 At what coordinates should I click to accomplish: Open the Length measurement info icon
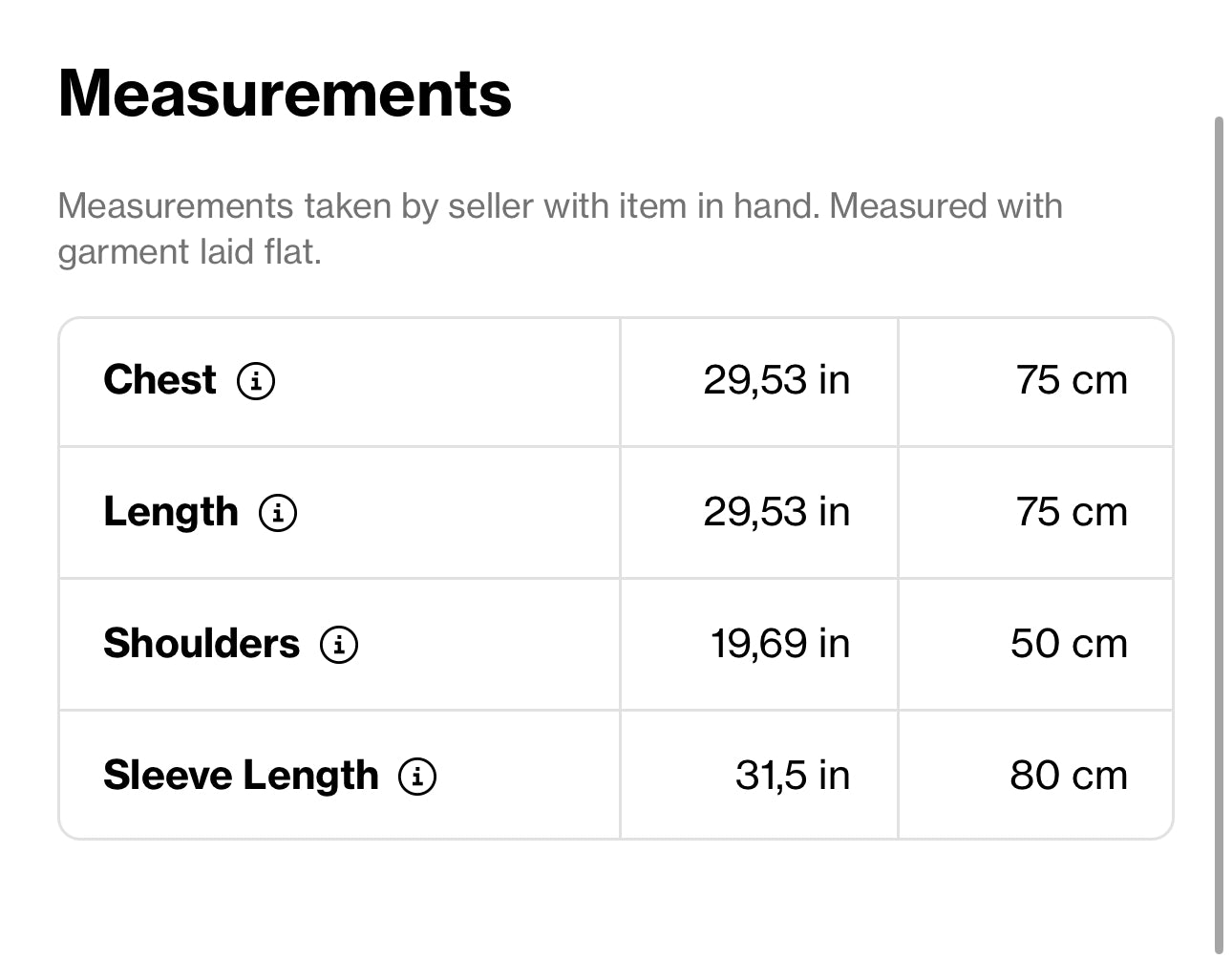tap(278, 513)
